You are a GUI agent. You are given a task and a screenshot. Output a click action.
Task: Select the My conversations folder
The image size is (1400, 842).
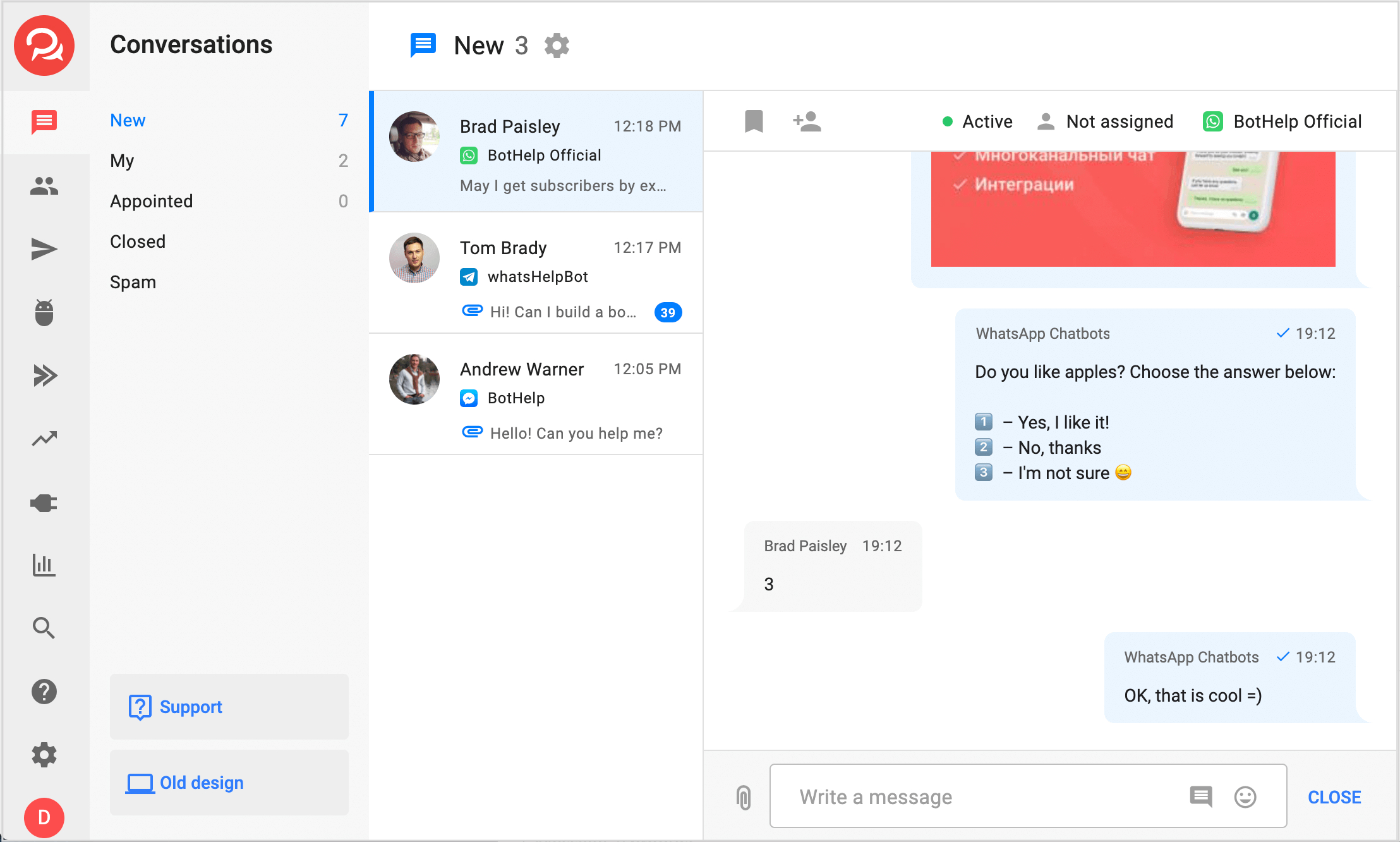[x=122, y=161]
